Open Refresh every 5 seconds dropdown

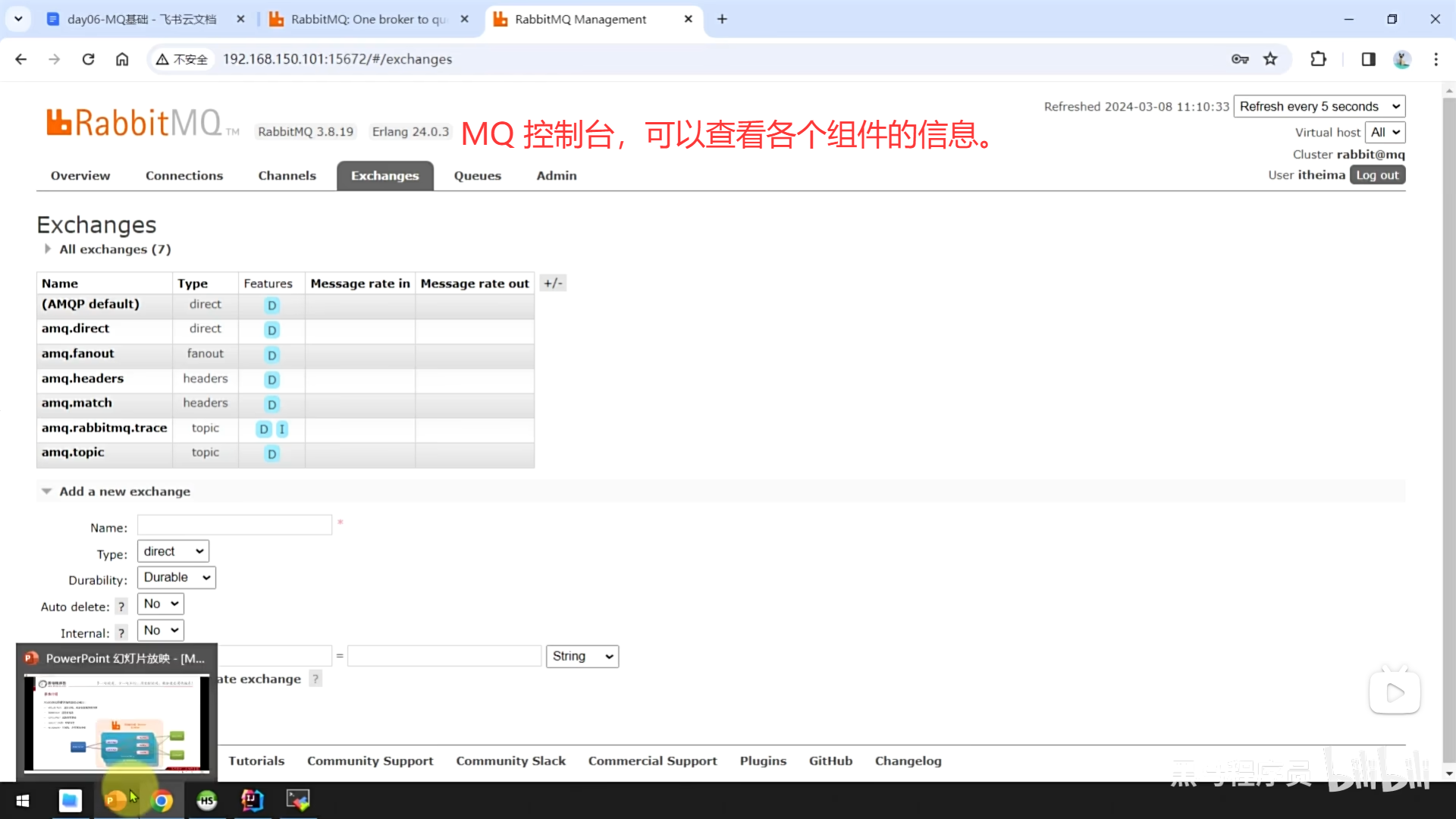[1319, 106]
